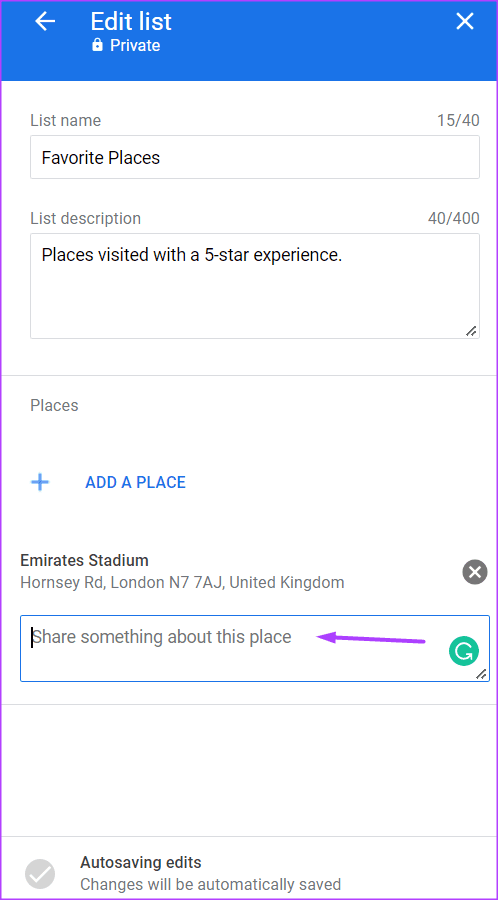The height and width of the screenshot is (900, 498).
Task: Click the Autosaving edits label
Action: (x=141, y=862)
